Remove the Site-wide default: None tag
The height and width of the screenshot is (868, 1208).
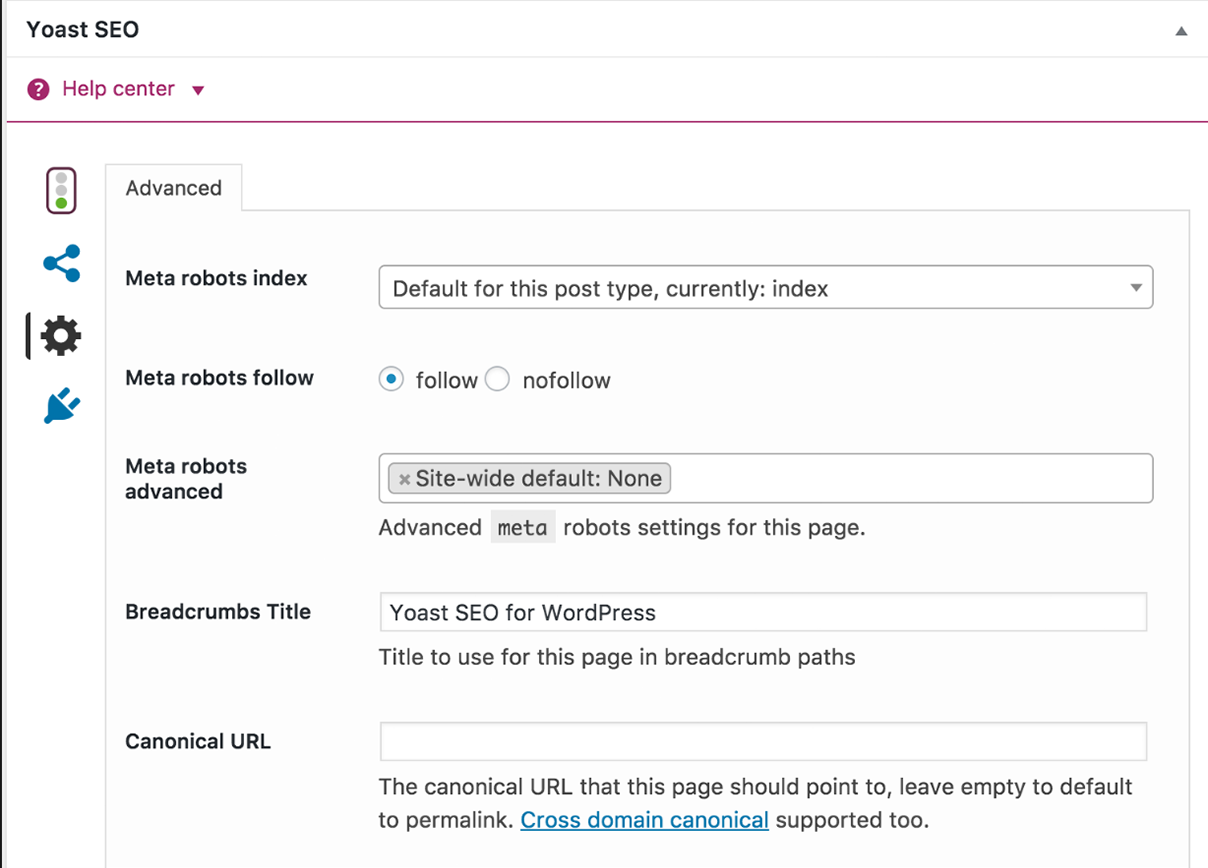404,480
